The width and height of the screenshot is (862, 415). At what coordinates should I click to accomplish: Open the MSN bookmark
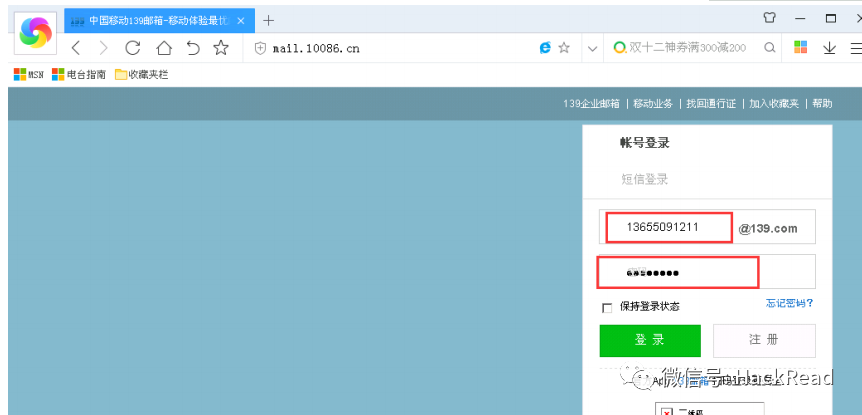[x=29, y=75]
